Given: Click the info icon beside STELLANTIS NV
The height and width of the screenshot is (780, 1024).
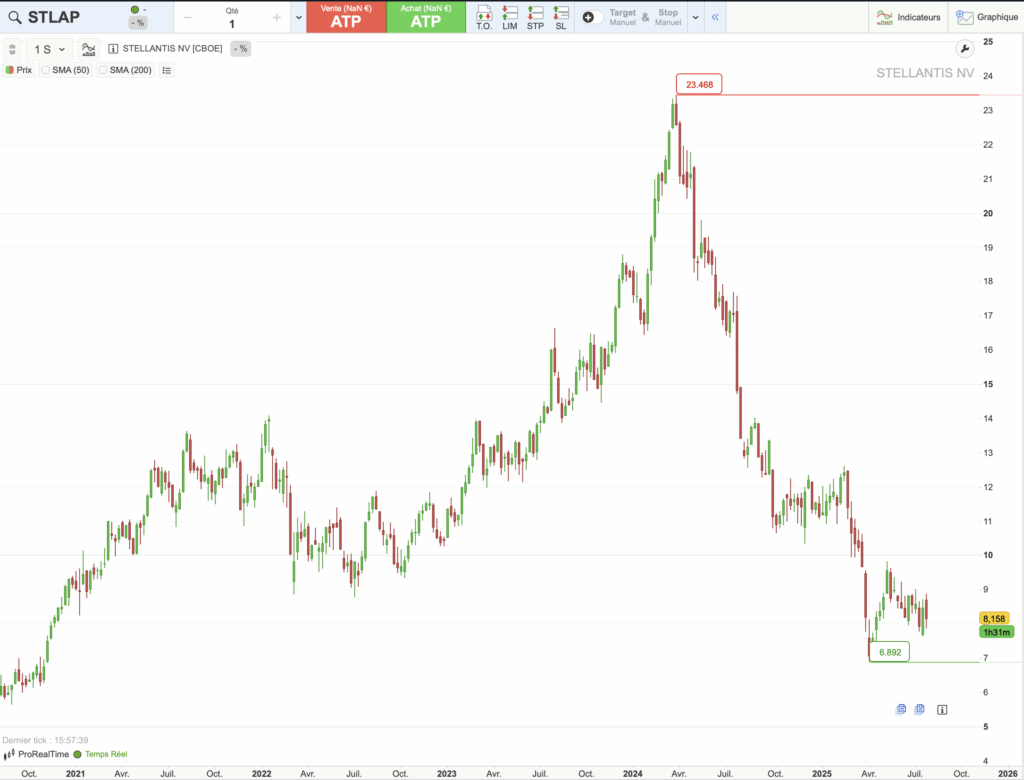Looking at the screenshot, I should 113,48.
